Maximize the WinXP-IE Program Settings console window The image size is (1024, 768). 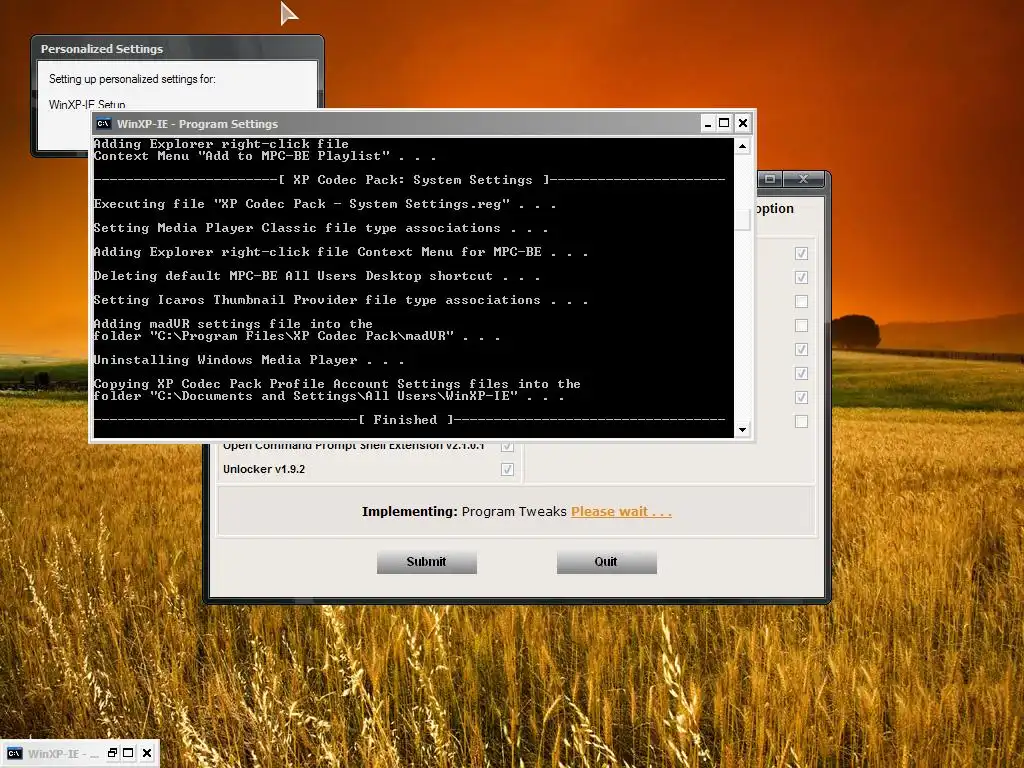pos(724,123)
